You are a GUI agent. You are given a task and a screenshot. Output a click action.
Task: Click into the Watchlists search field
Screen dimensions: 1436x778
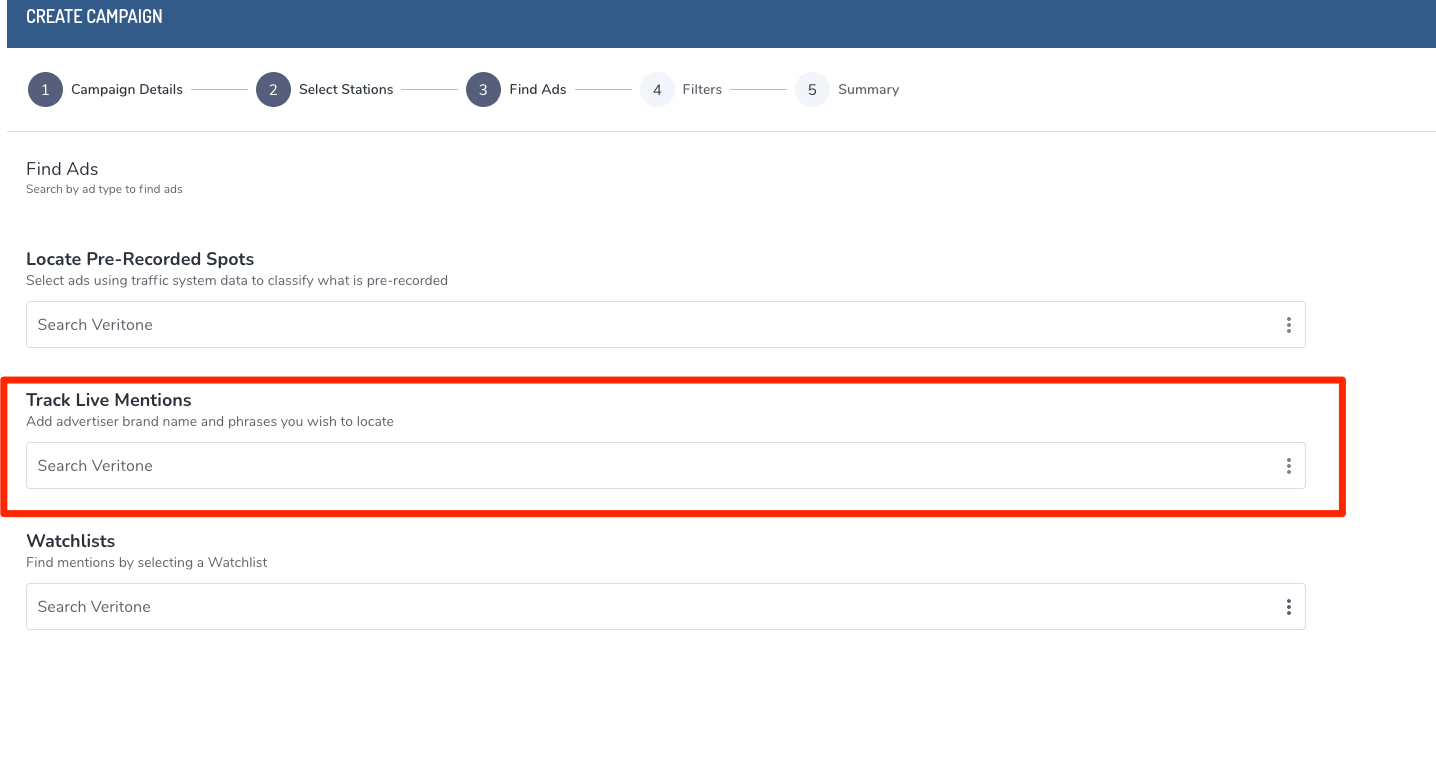(640, 607)
